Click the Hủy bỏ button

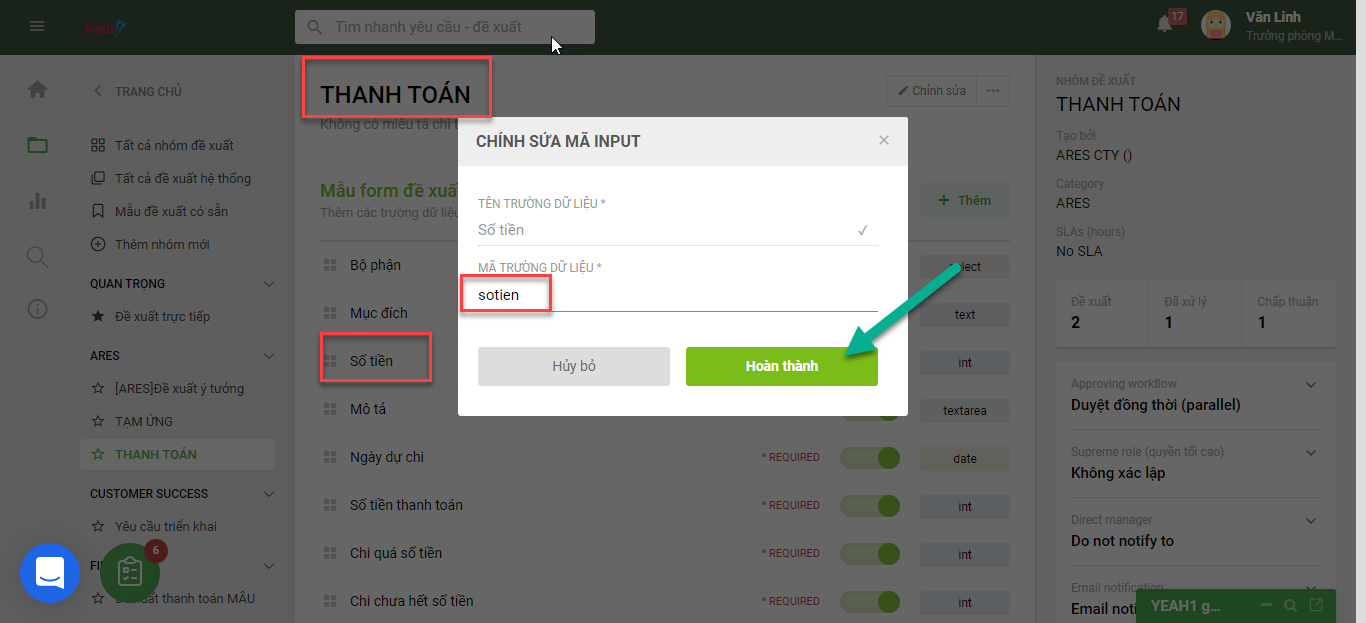coord(574,366)
